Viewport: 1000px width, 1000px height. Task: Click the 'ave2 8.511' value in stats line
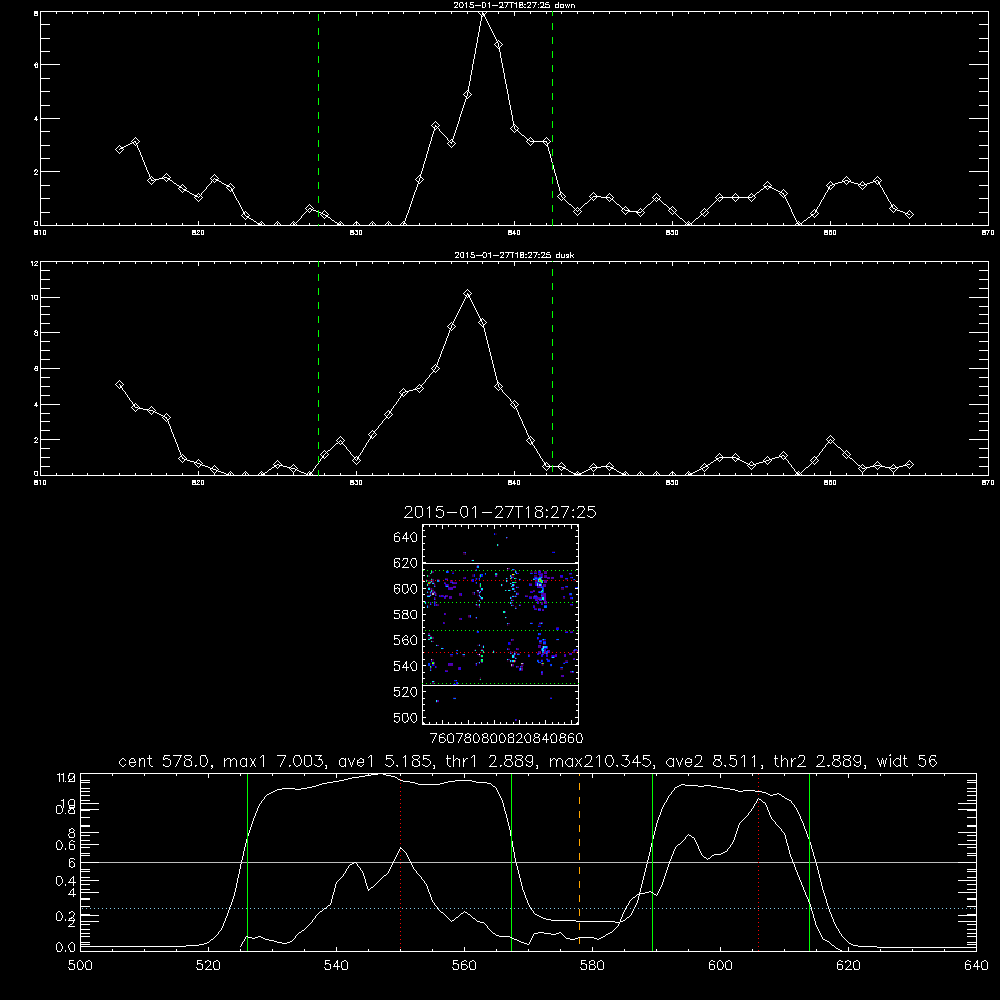tap(712, 761)
